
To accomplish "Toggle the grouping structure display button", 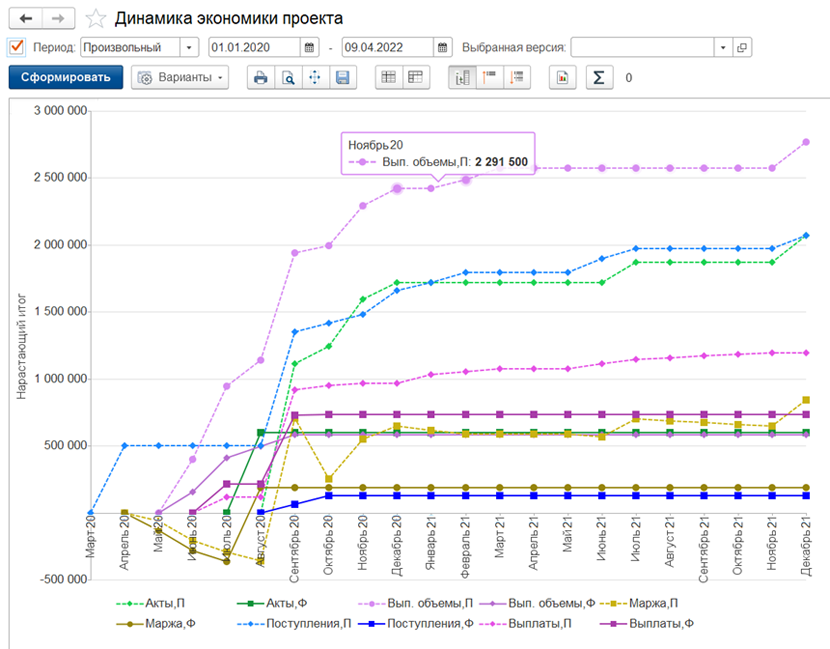I will [462, 78].
